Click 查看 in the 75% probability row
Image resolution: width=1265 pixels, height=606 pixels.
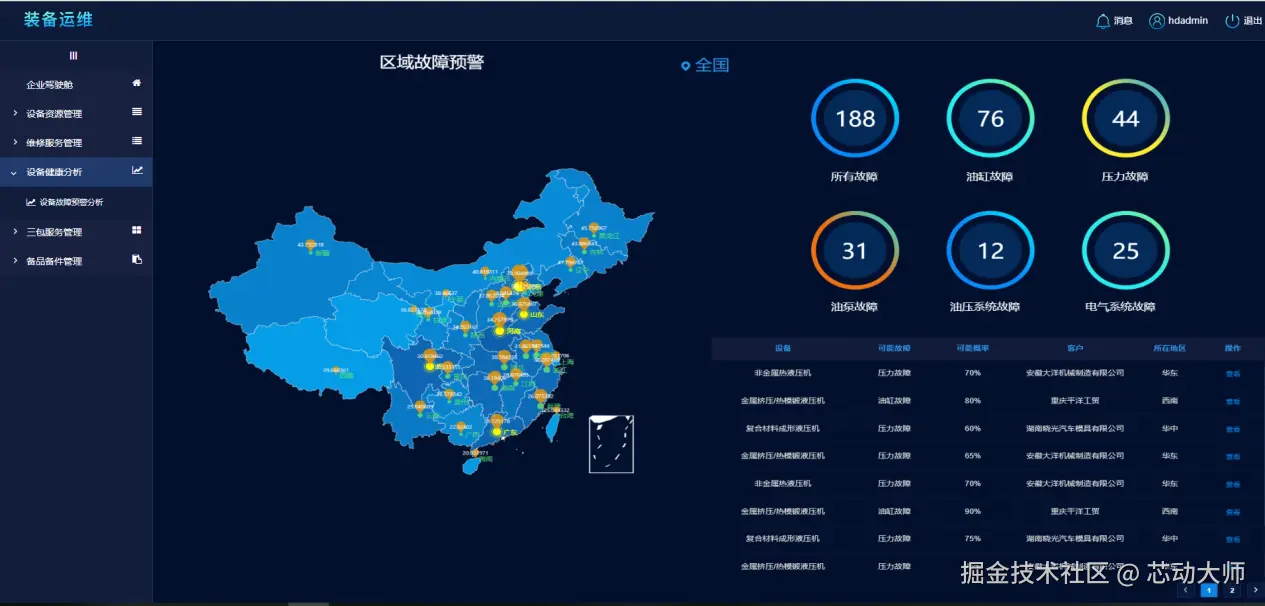1233,539
